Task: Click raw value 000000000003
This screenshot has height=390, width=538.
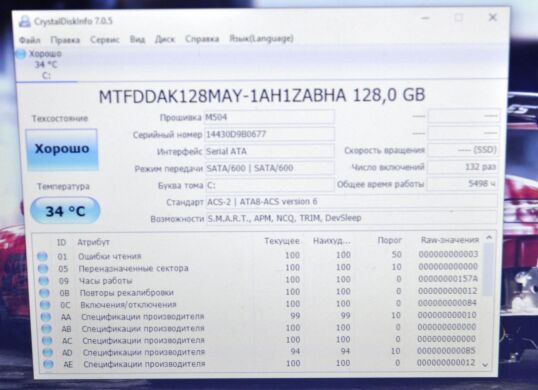Action: [448, 254]
